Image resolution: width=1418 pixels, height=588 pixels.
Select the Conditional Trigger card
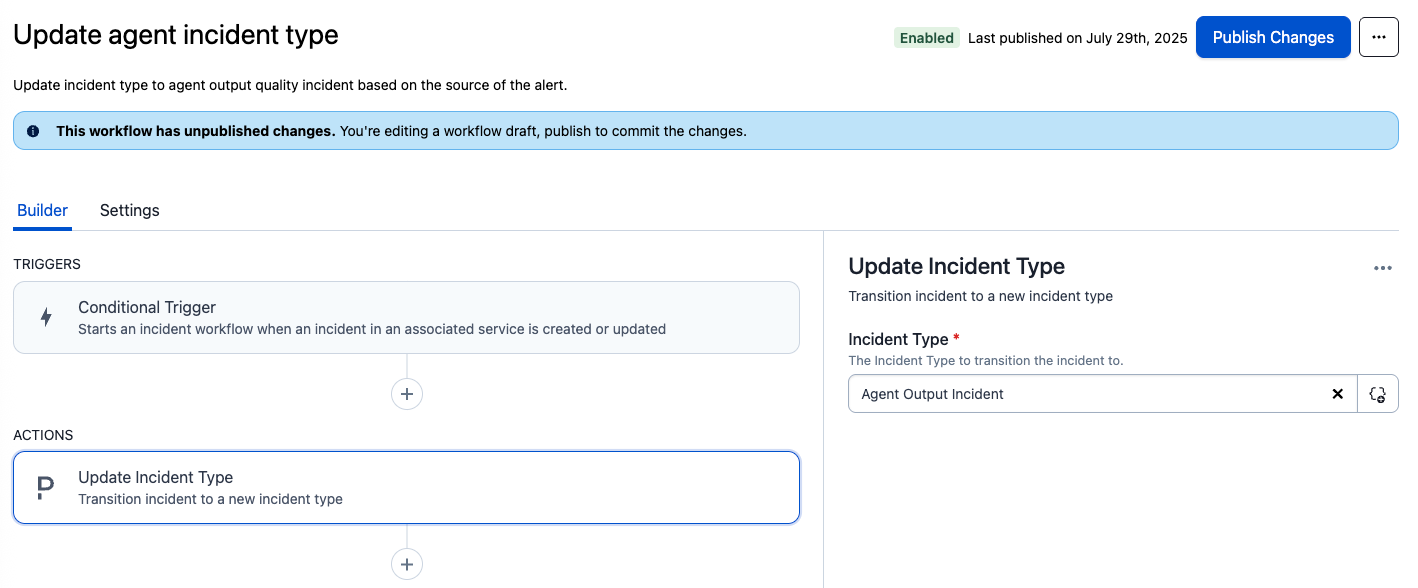click(406, 316)
